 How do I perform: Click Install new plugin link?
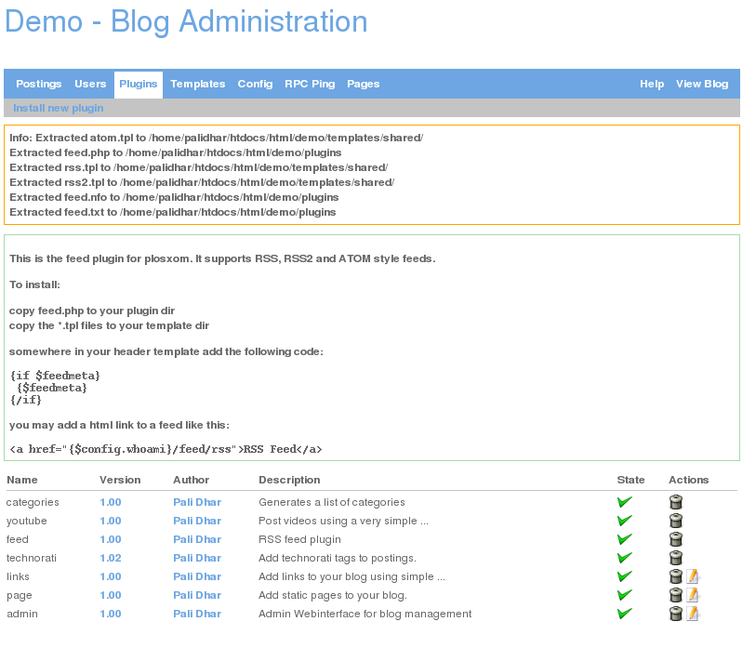pyautogui.click(x=58, y=108)
